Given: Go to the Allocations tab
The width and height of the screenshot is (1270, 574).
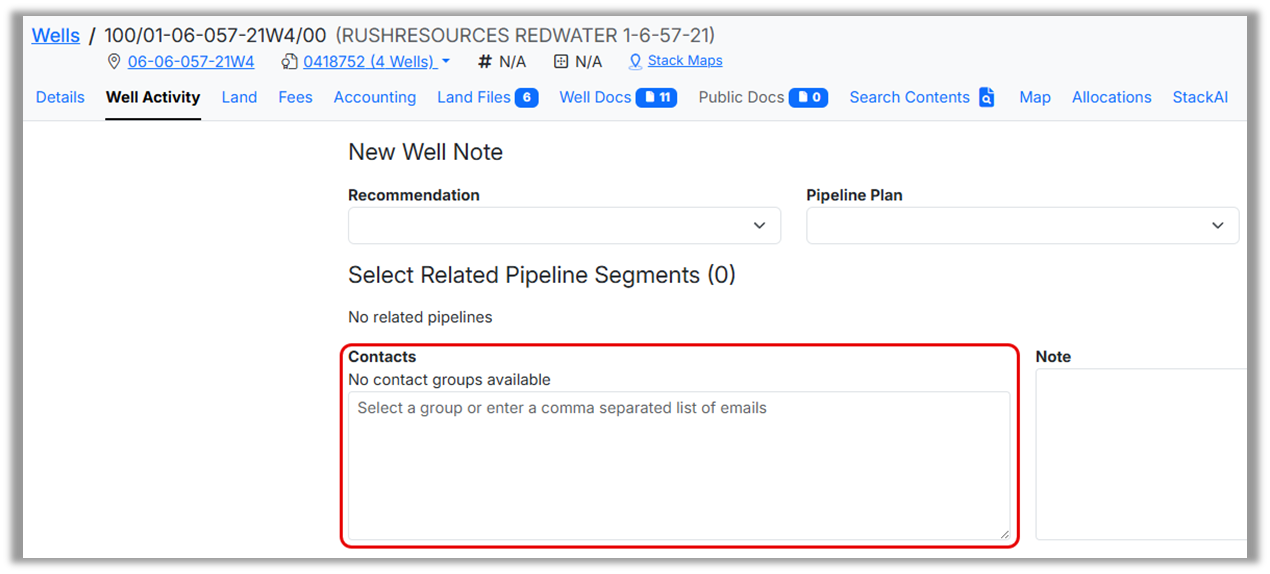Looking at the screenshot, I should pos(1112,98).
